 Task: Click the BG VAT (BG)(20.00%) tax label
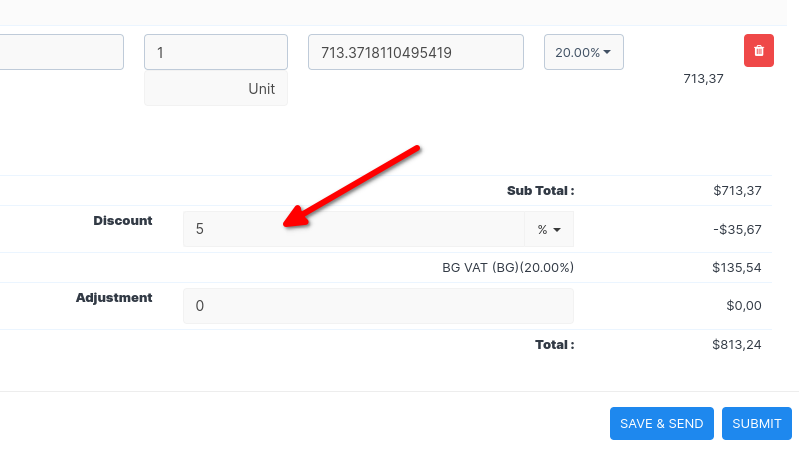(508, 267)
